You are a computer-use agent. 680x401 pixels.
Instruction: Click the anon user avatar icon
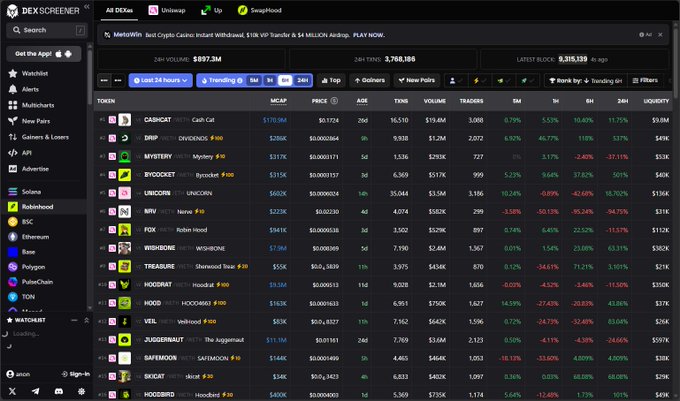10,374
